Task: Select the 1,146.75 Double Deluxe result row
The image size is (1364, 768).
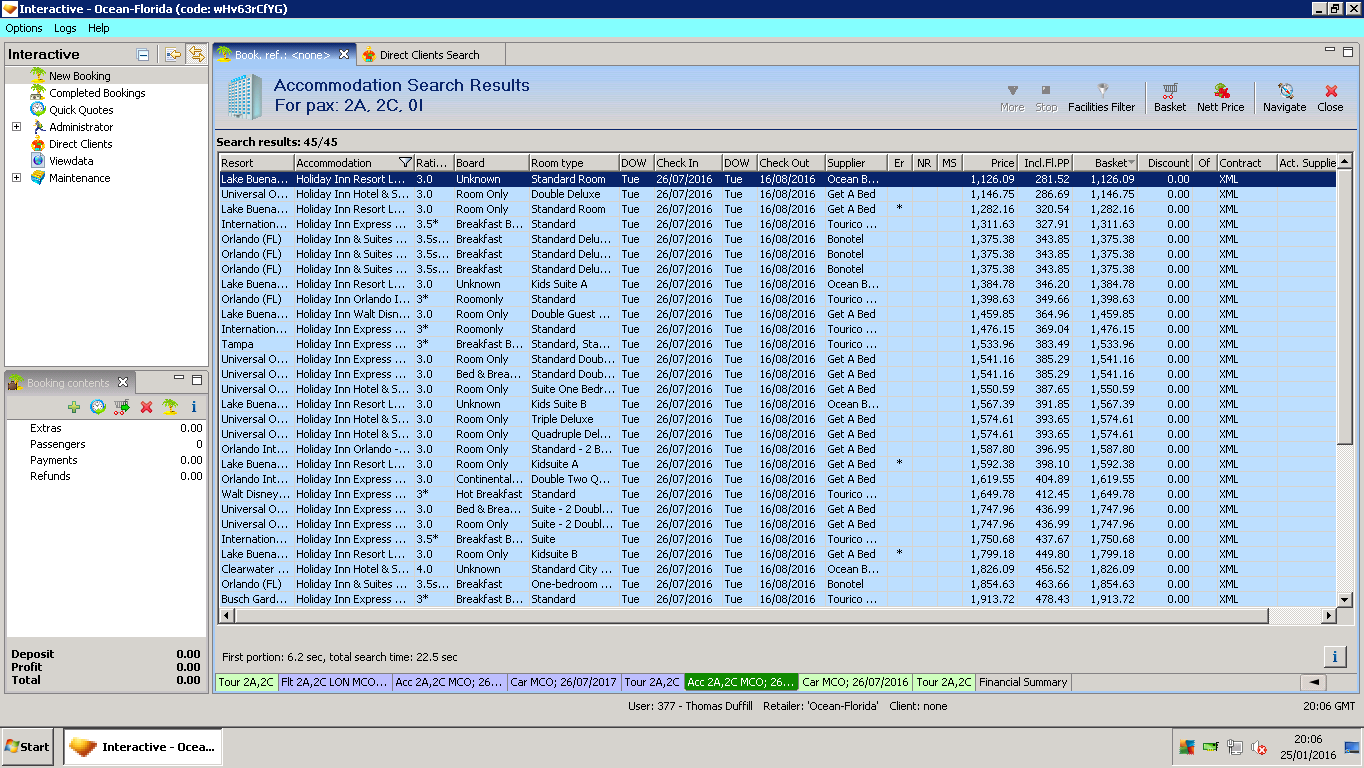Action: click(777, 194)
